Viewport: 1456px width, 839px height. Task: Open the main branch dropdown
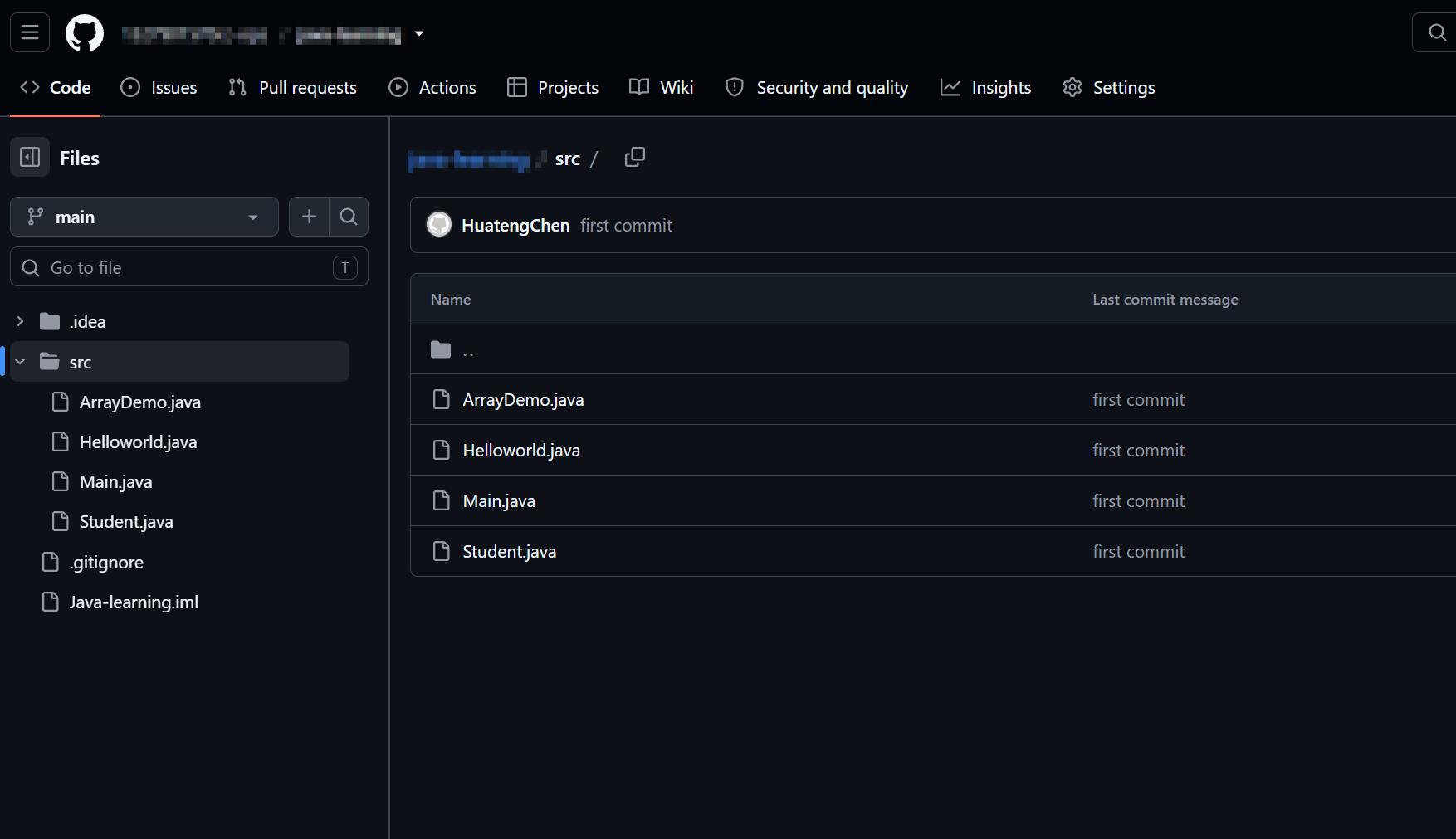pyautogui.click(x=144, y=217)
